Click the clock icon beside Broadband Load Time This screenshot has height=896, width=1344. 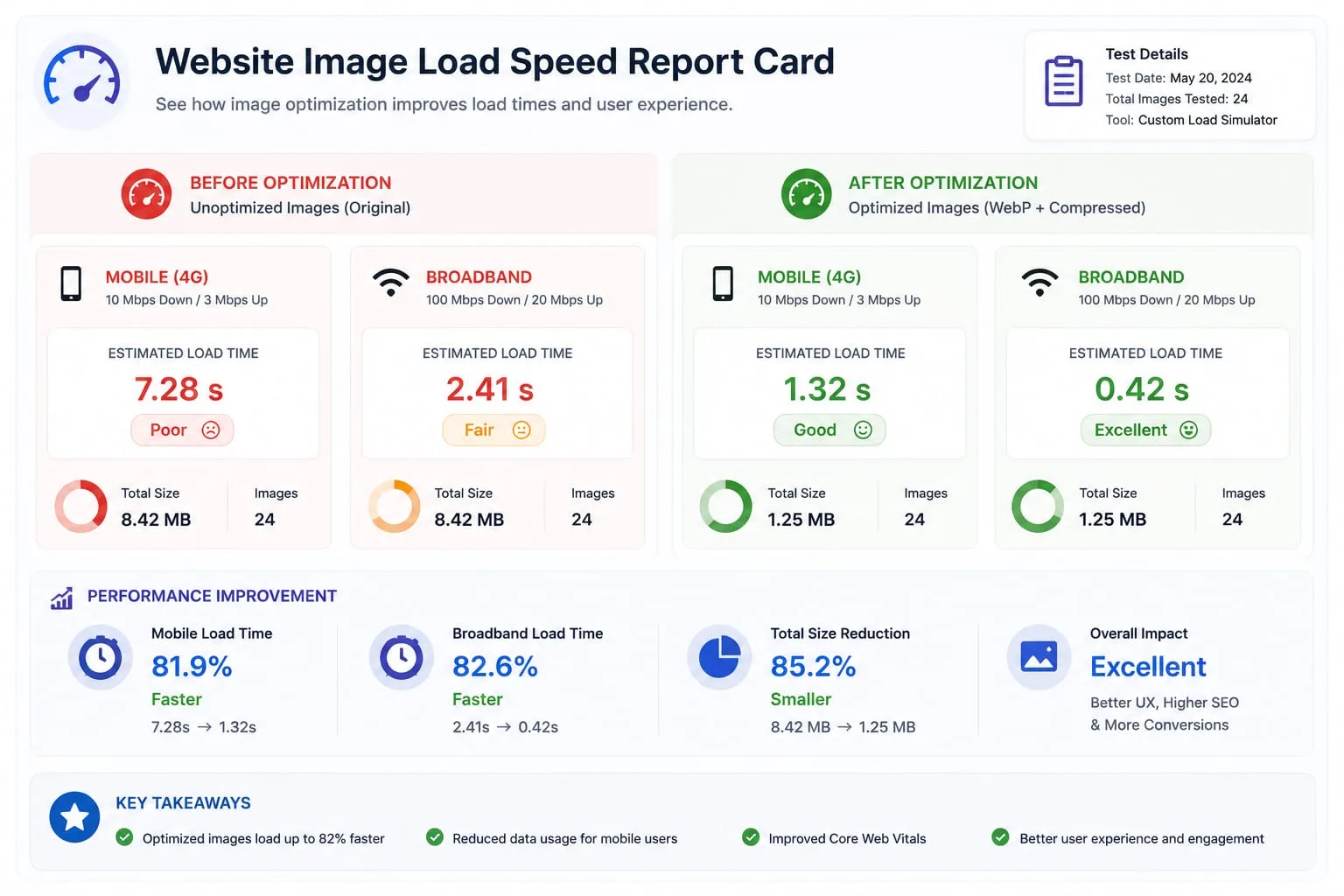pyautogui.click(x=402, y=657)
